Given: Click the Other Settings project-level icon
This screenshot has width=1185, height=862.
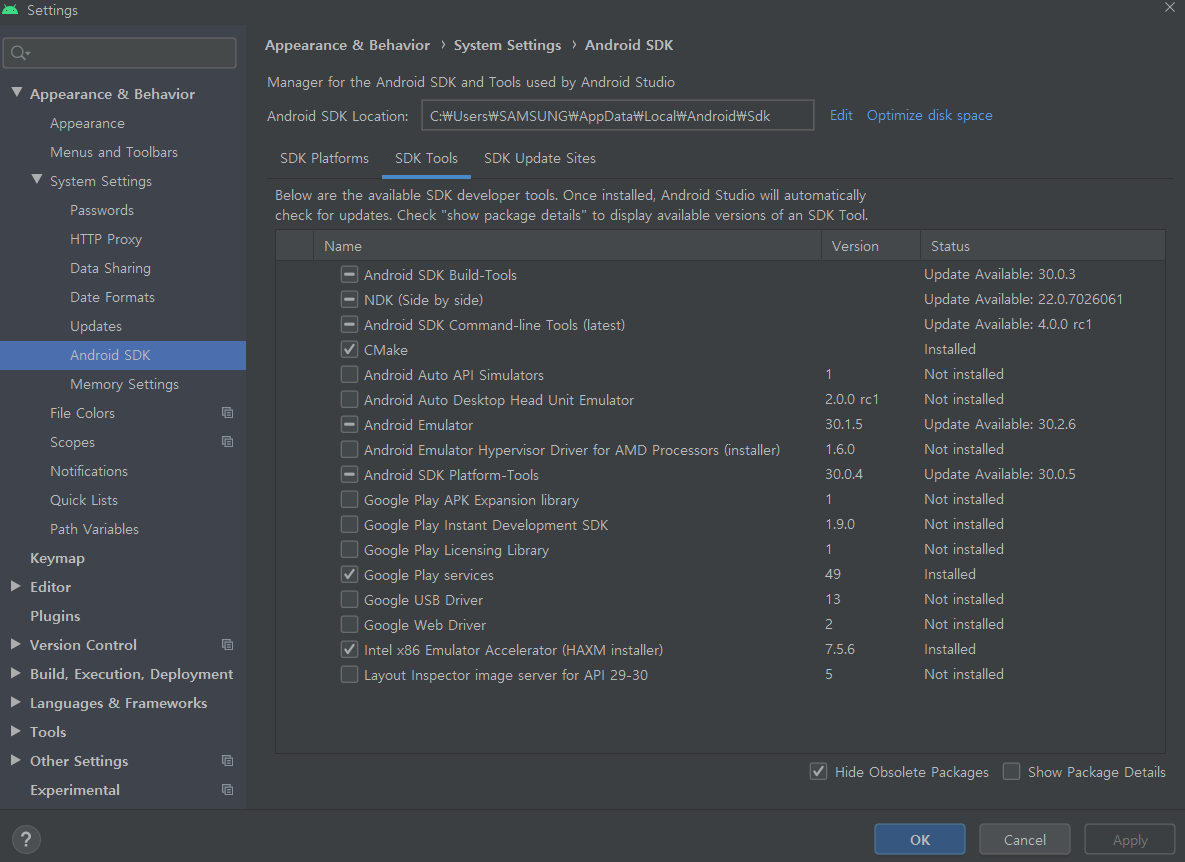Looking at the screenshot, I should (x=227, y=760).
